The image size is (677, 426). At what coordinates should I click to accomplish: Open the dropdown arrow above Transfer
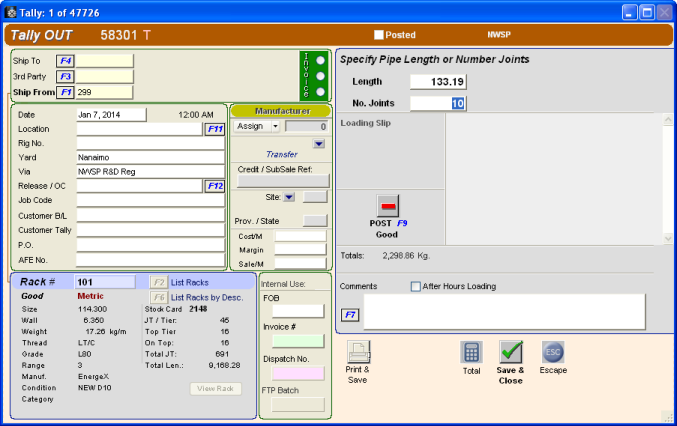[318, 143]
